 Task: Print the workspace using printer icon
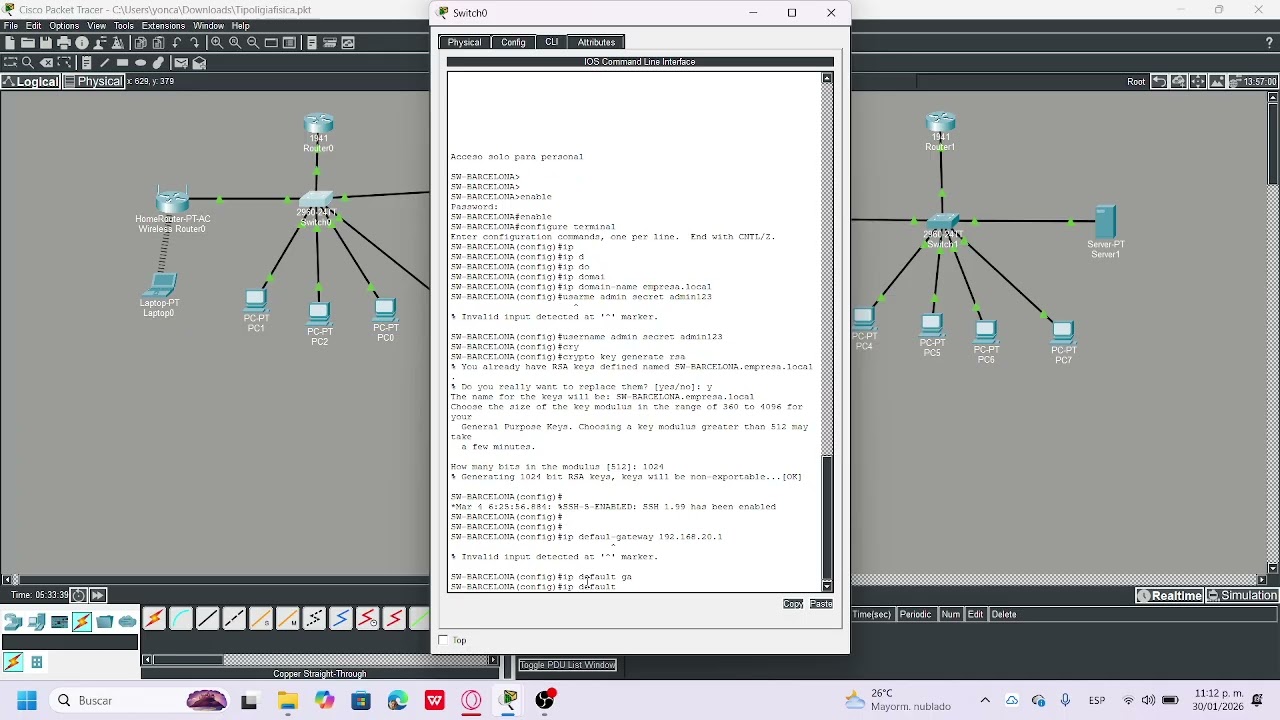click(64, 43)
